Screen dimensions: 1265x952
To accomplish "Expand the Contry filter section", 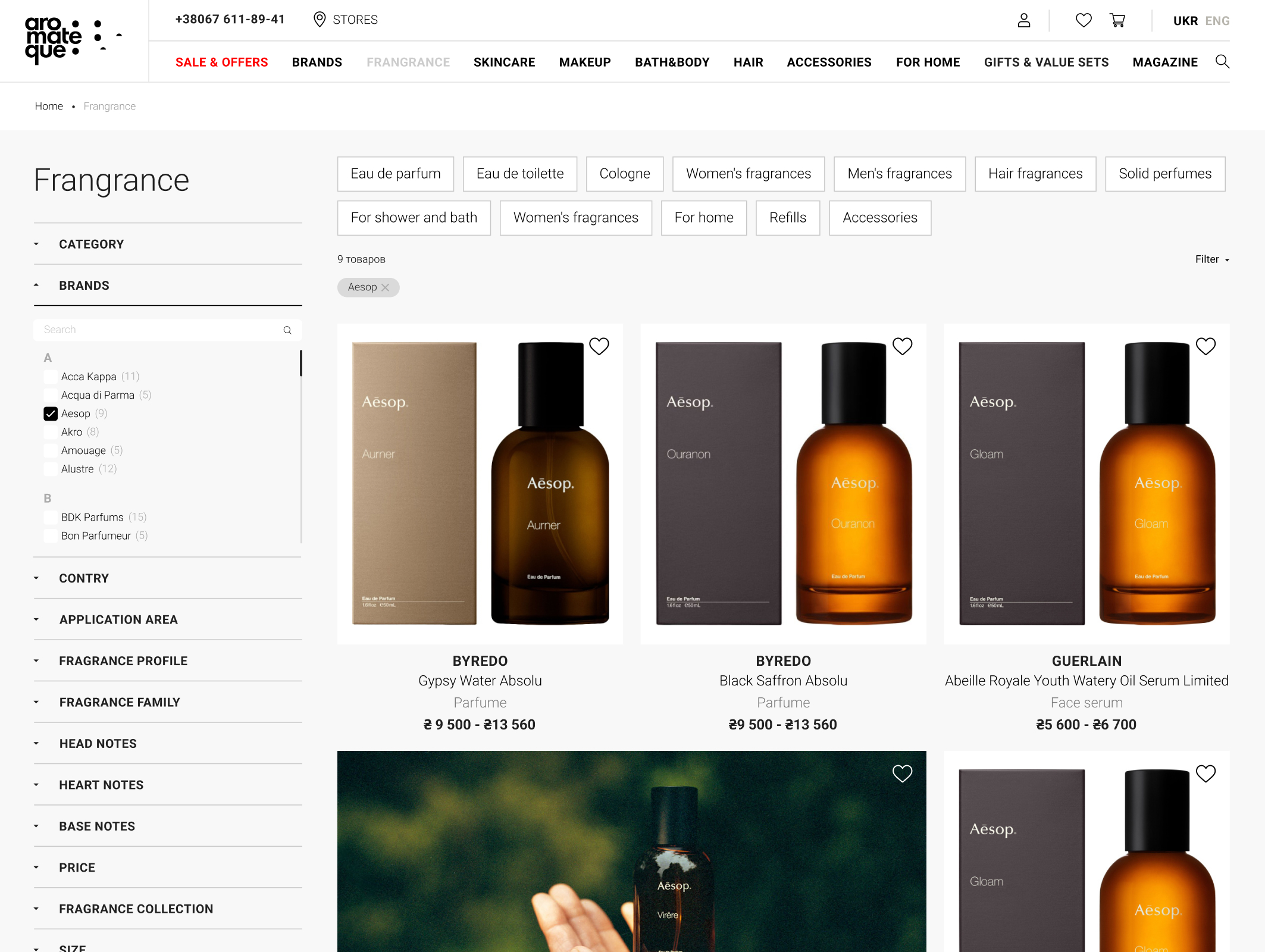I will point(168,578).
